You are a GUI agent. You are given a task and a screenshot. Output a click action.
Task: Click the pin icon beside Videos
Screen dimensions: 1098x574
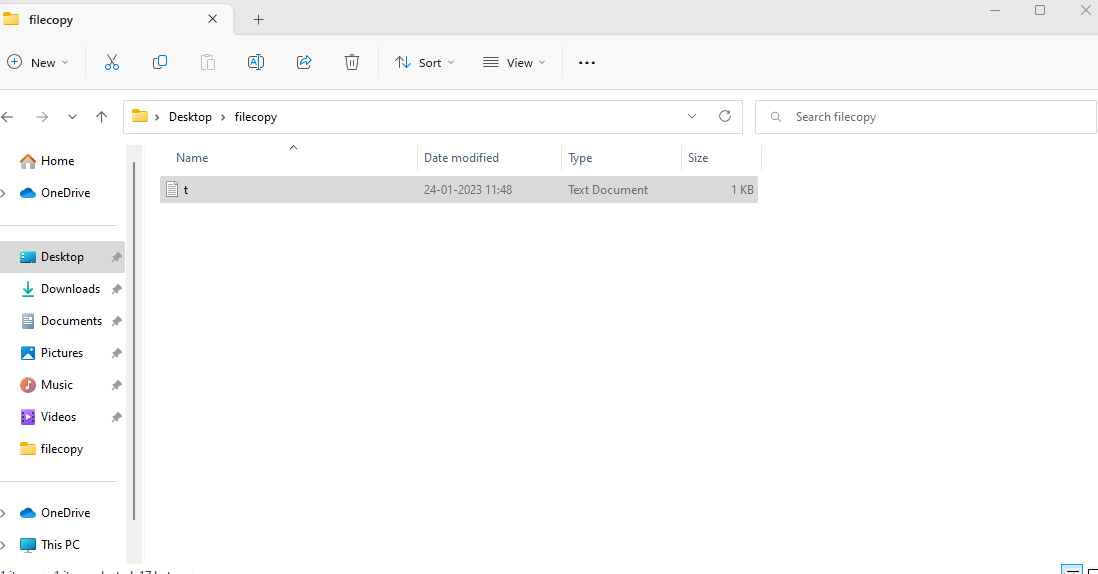(x=116, y=417)
